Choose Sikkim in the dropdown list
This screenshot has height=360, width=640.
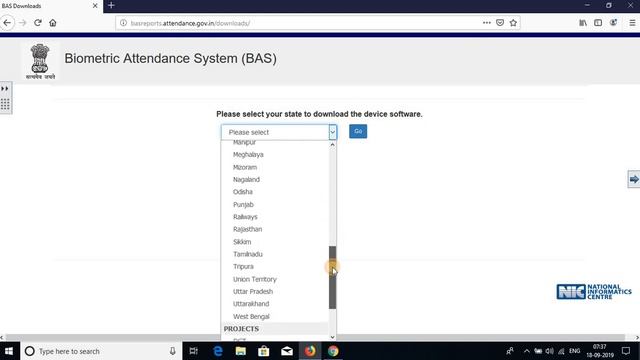242,242
